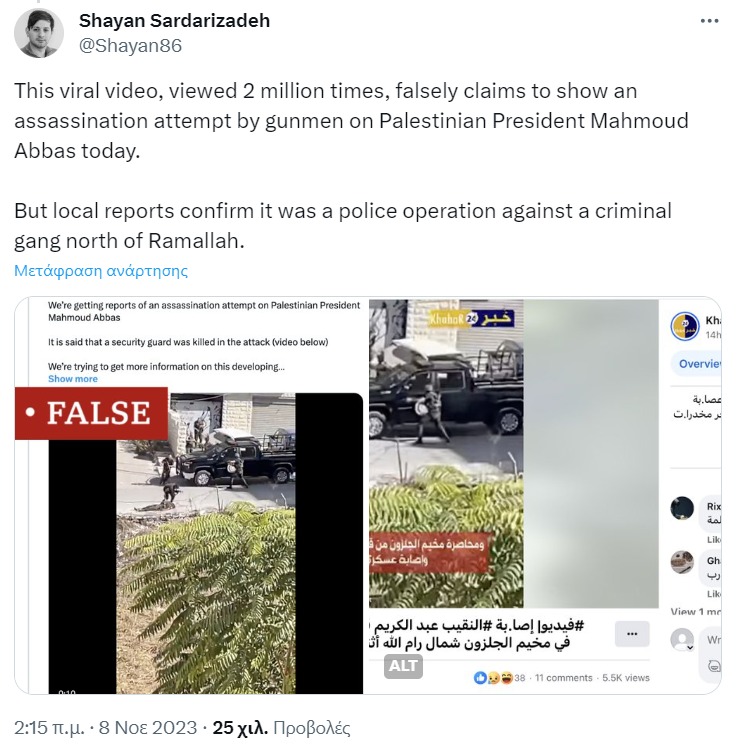Open the Facebook video's ellipsis options button
Screen dimensions: 741x752
click(x=632, y=634)
